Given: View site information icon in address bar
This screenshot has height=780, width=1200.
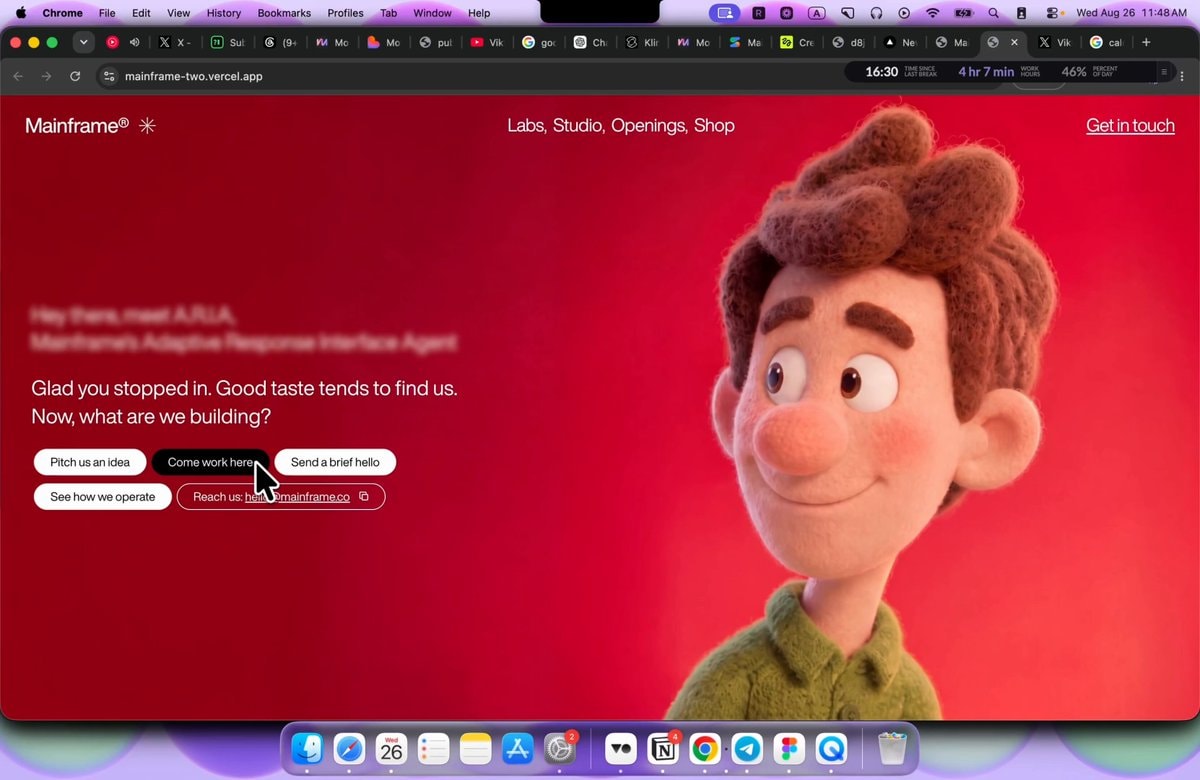Looking at the screenshot, I should (x=110, y=76).
